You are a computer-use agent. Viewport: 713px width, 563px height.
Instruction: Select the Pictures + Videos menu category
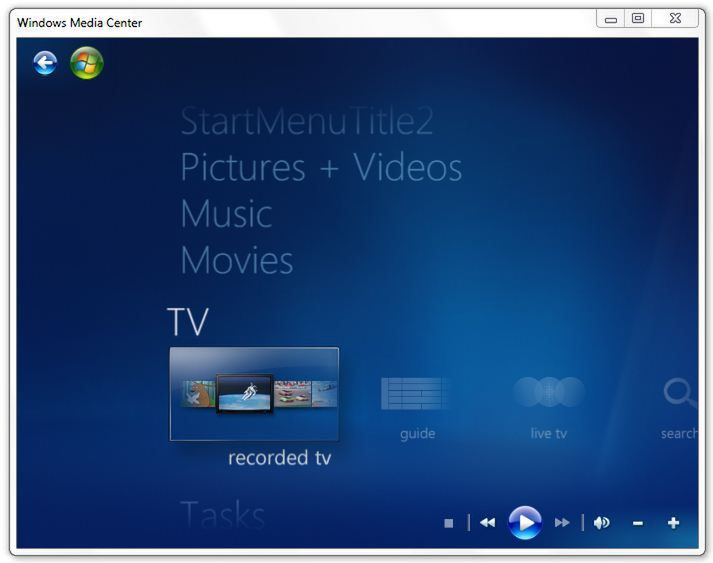click(x=321, y=167)
